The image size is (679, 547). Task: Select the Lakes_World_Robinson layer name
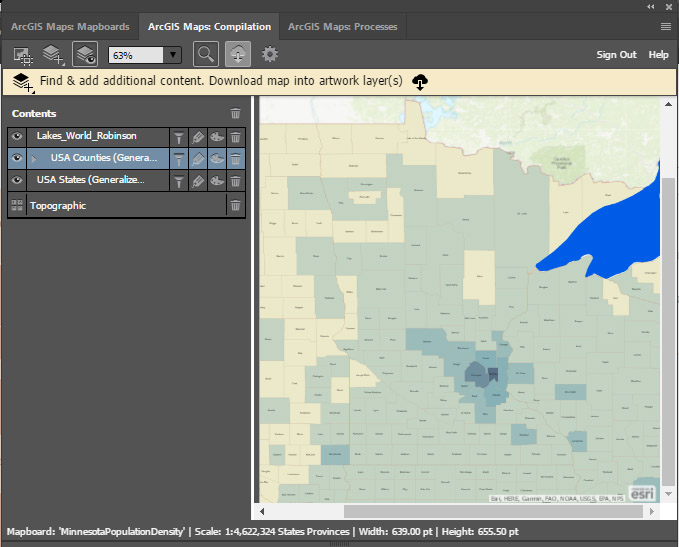point(87,136)
